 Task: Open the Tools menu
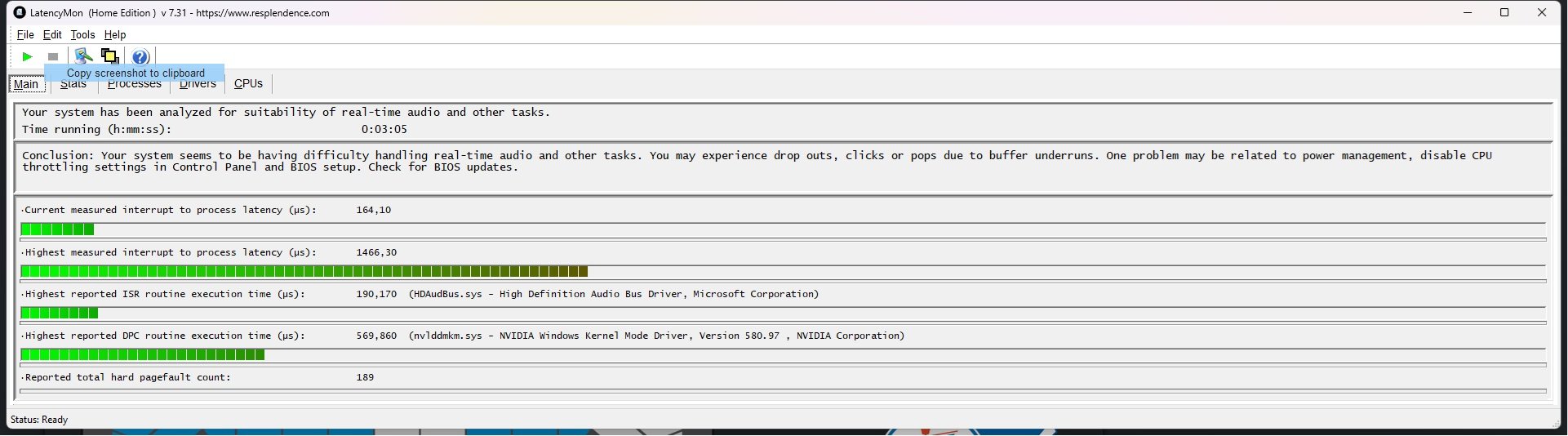coord(82,35)
